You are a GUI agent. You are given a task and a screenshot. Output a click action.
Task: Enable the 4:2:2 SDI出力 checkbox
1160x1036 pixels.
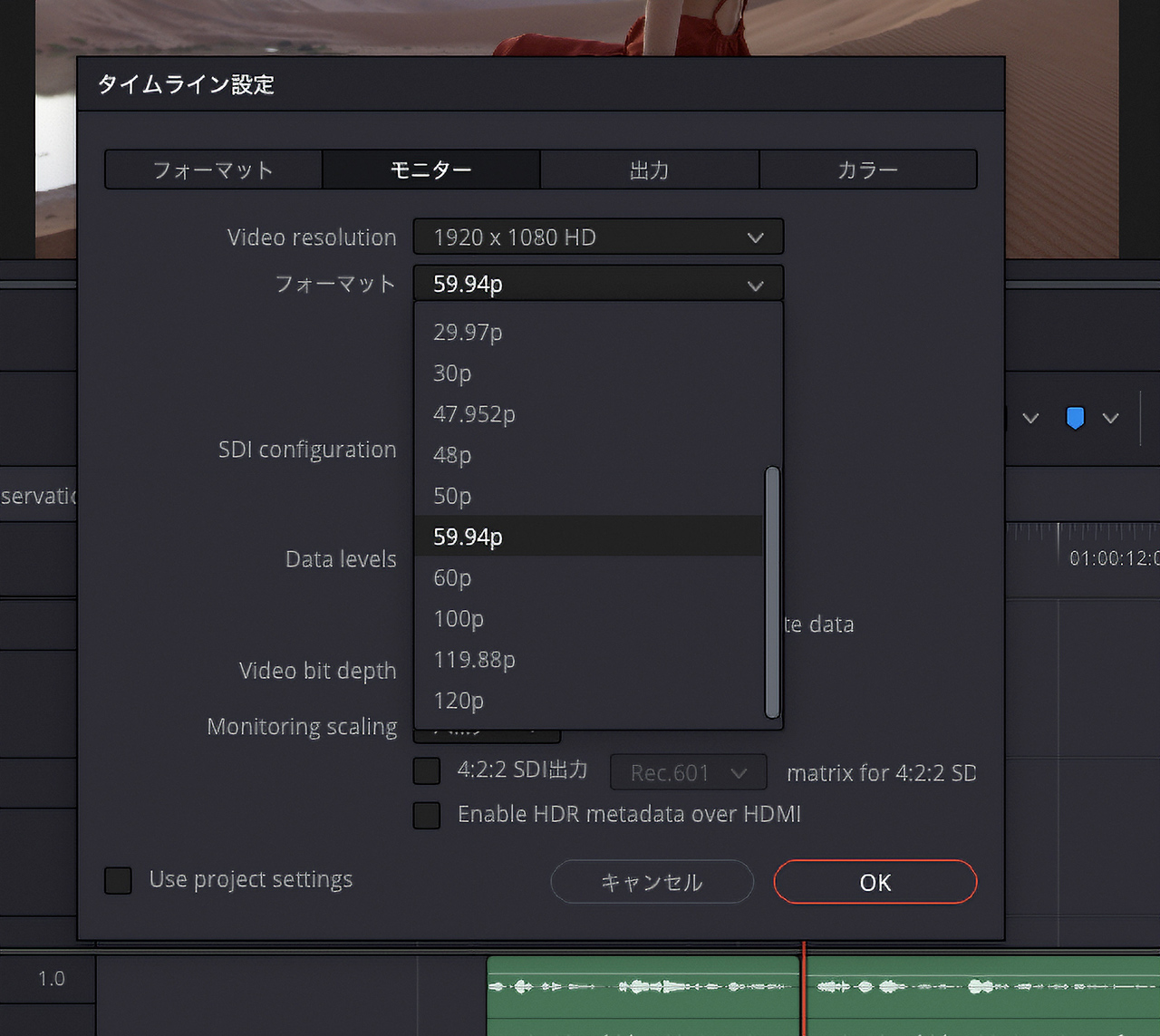tap(427, 771)
